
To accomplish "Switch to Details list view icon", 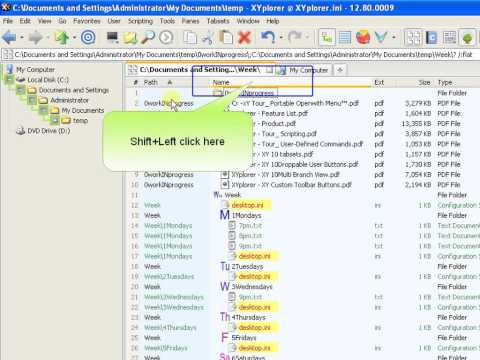I will (345, 37).
